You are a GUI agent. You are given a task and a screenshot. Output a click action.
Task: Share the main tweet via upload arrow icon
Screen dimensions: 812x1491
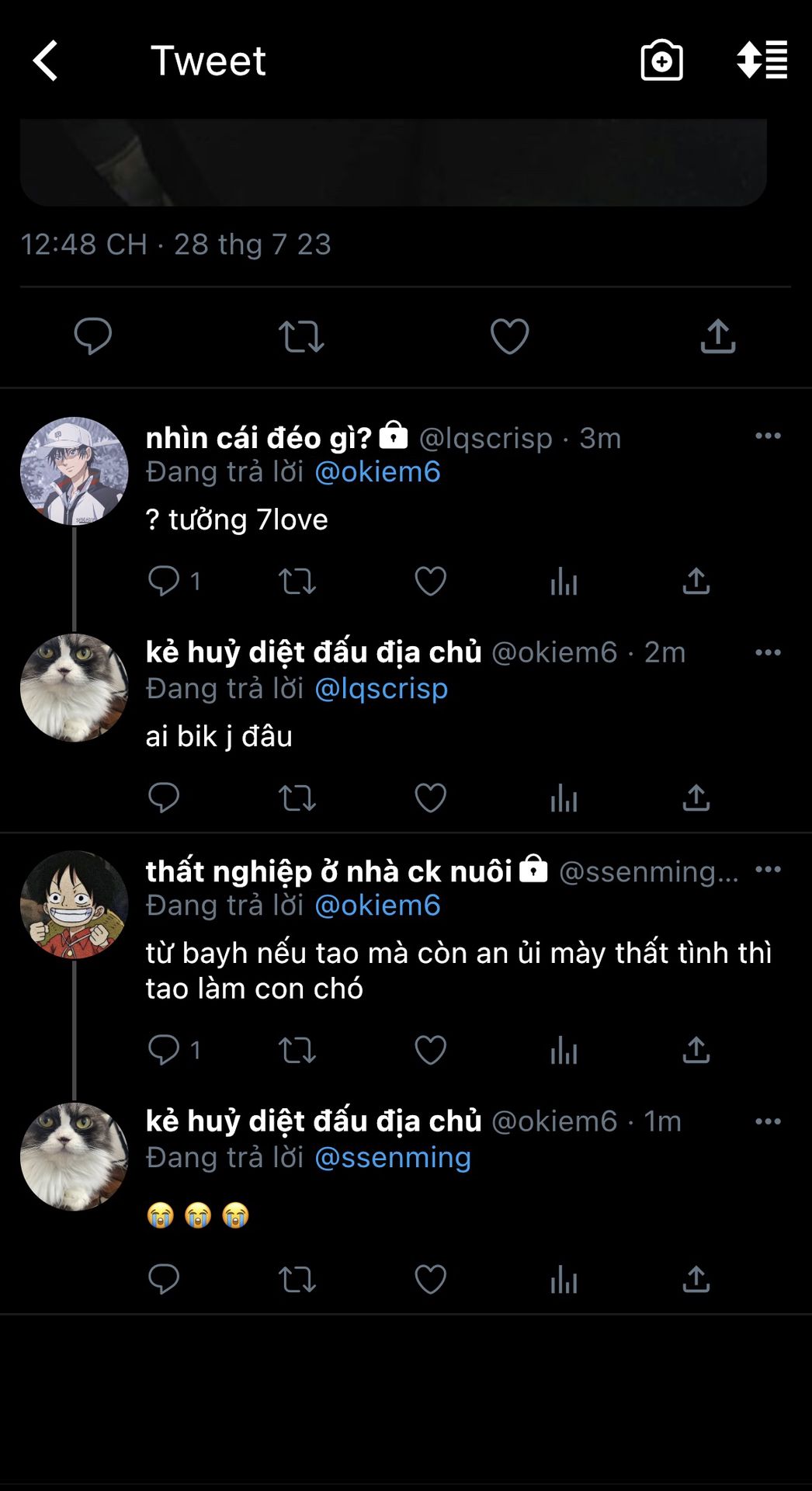coord(718,336)
